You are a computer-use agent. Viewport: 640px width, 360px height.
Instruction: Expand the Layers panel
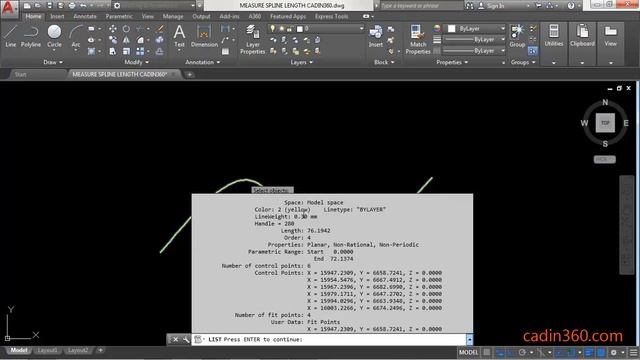(302, 62)
